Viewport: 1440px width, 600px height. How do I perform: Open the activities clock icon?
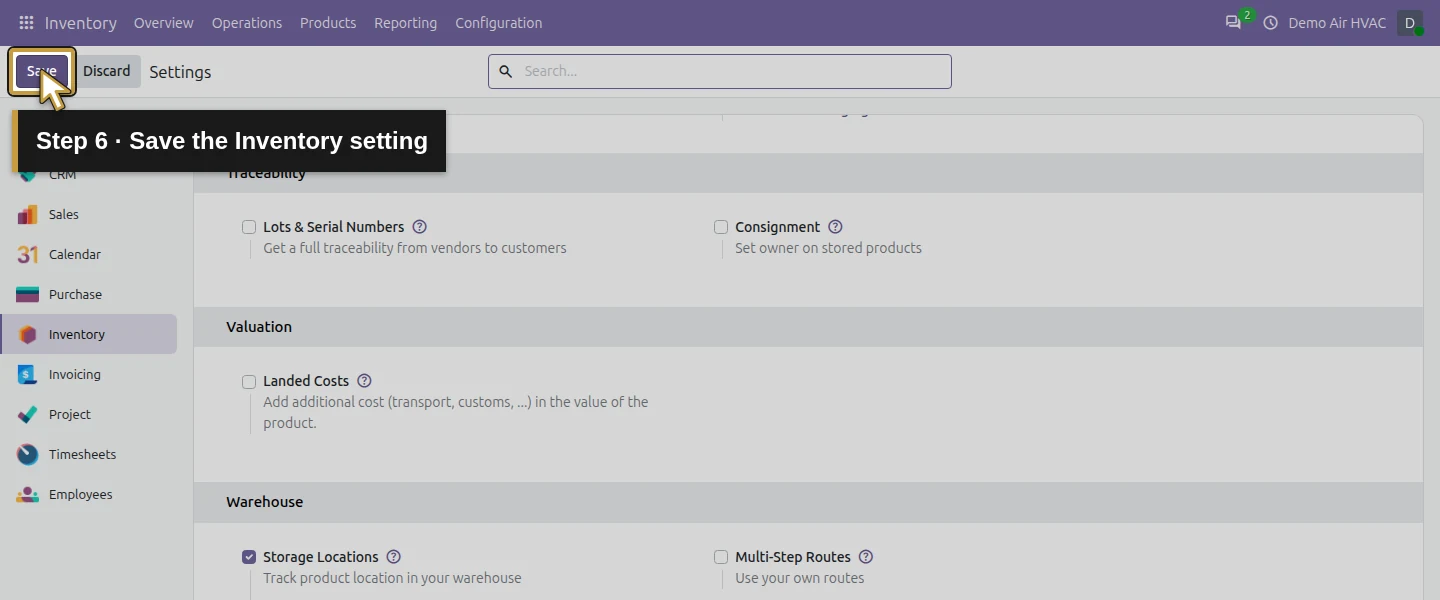pyautogui.click(x=1271, y=23)
